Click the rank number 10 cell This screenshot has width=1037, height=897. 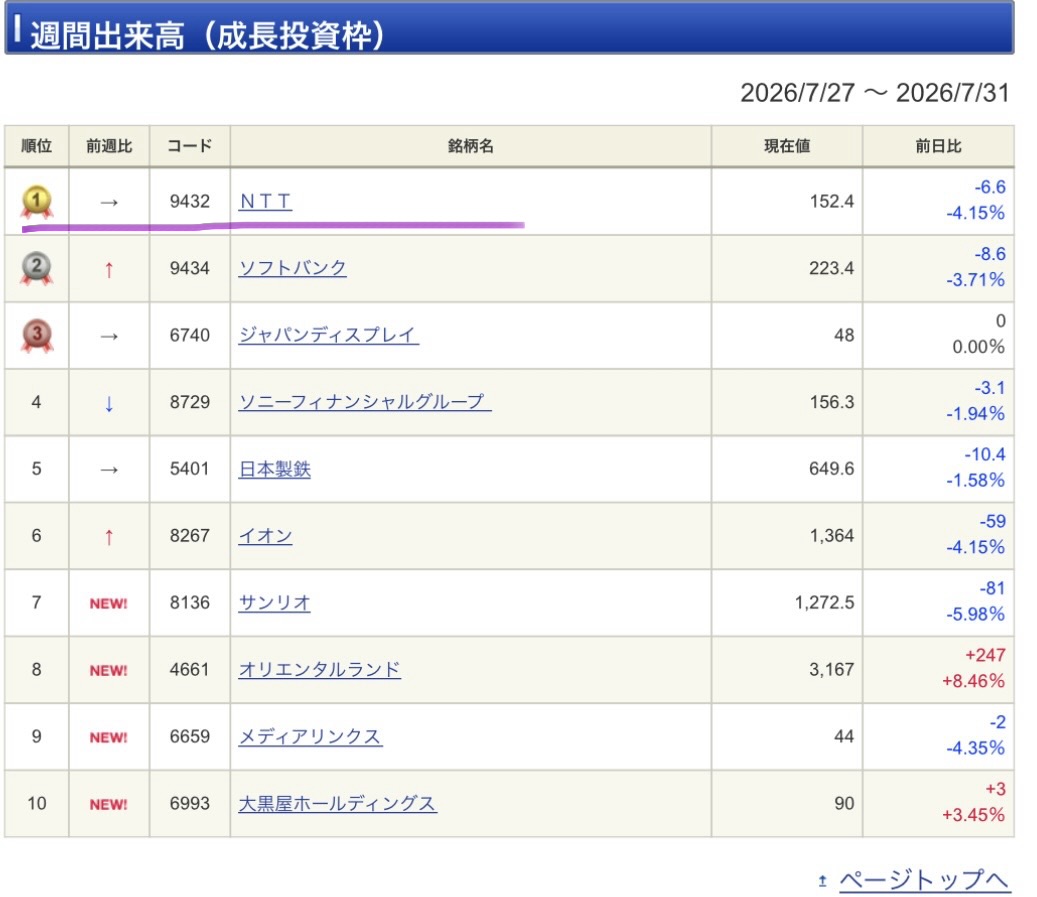point(36,803)
